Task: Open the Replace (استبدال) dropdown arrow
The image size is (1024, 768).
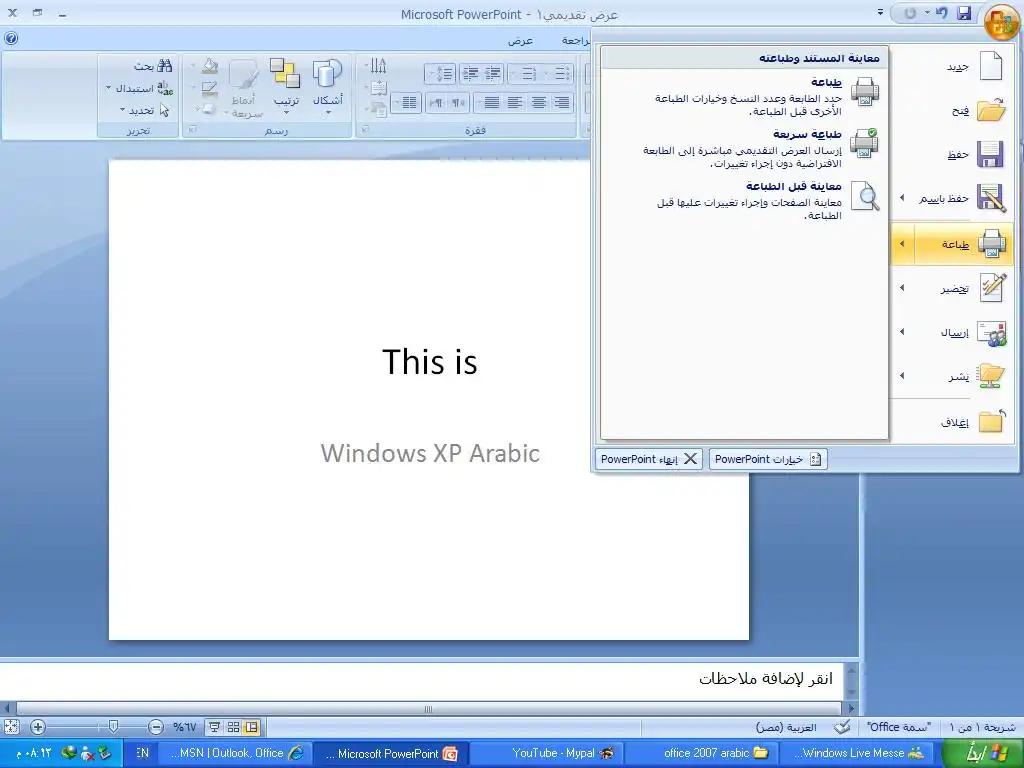Action: [x=108, y=88]
